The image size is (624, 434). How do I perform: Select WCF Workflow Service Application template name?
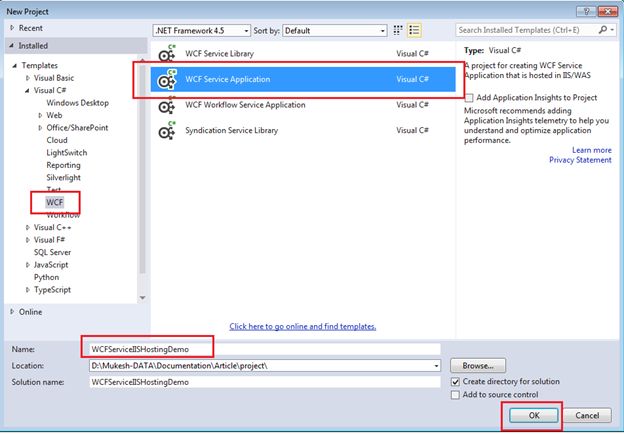pos(245,105)
